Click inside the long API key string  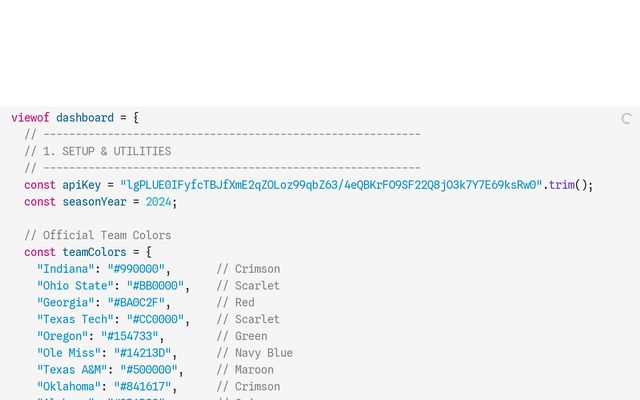pos(330,185)
